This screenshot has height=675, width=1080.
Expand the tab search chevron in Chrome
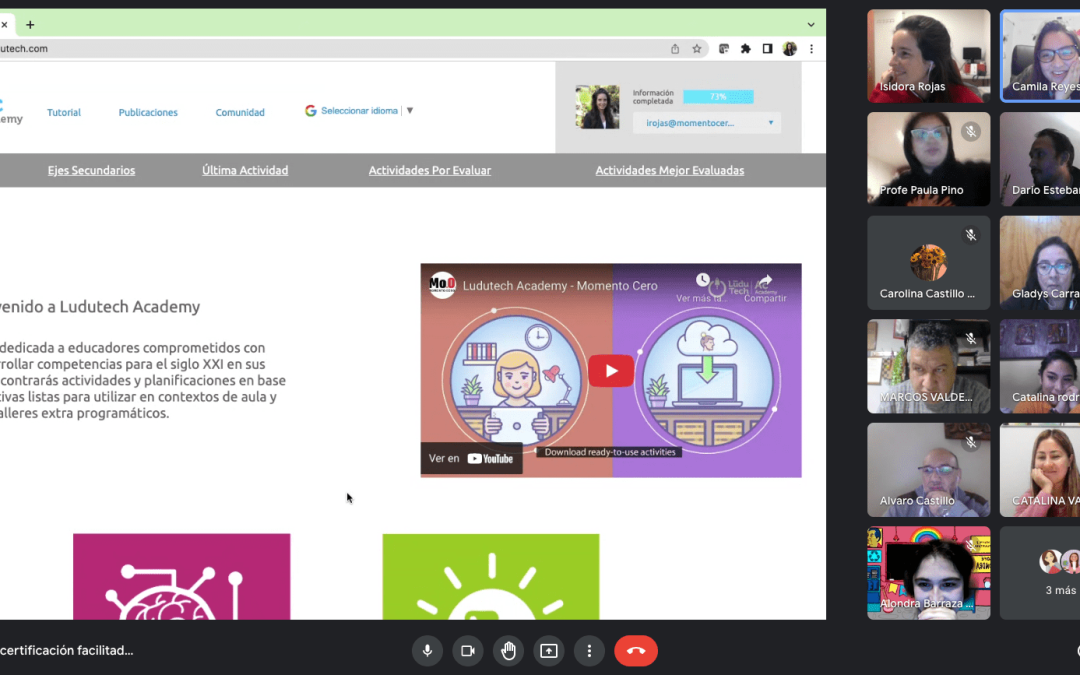(x=811, y=25)
